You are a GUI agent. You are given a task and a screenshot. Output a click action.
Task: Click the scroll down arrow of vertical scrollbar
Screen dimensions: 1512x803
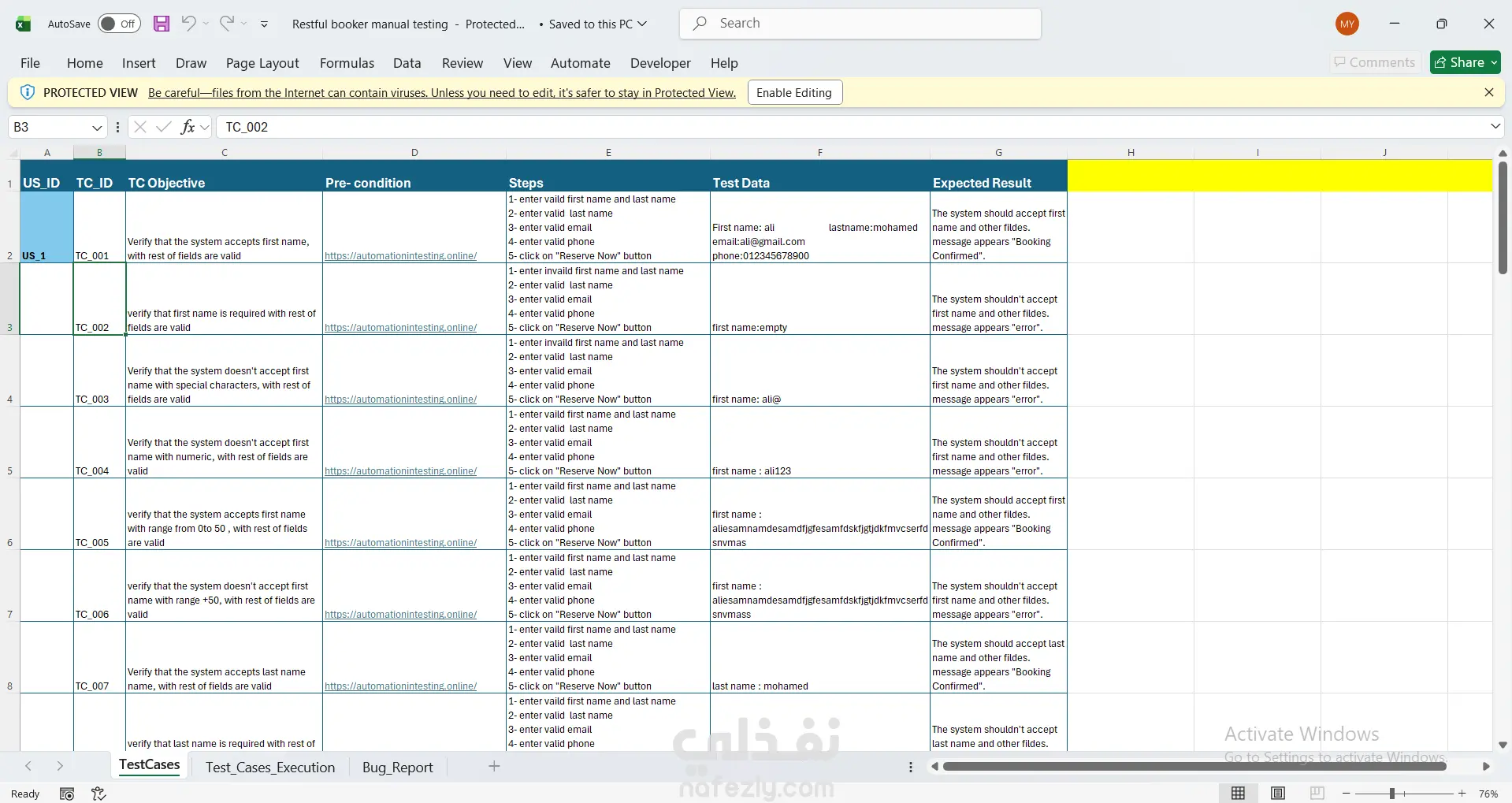[x=1503, y=745]
